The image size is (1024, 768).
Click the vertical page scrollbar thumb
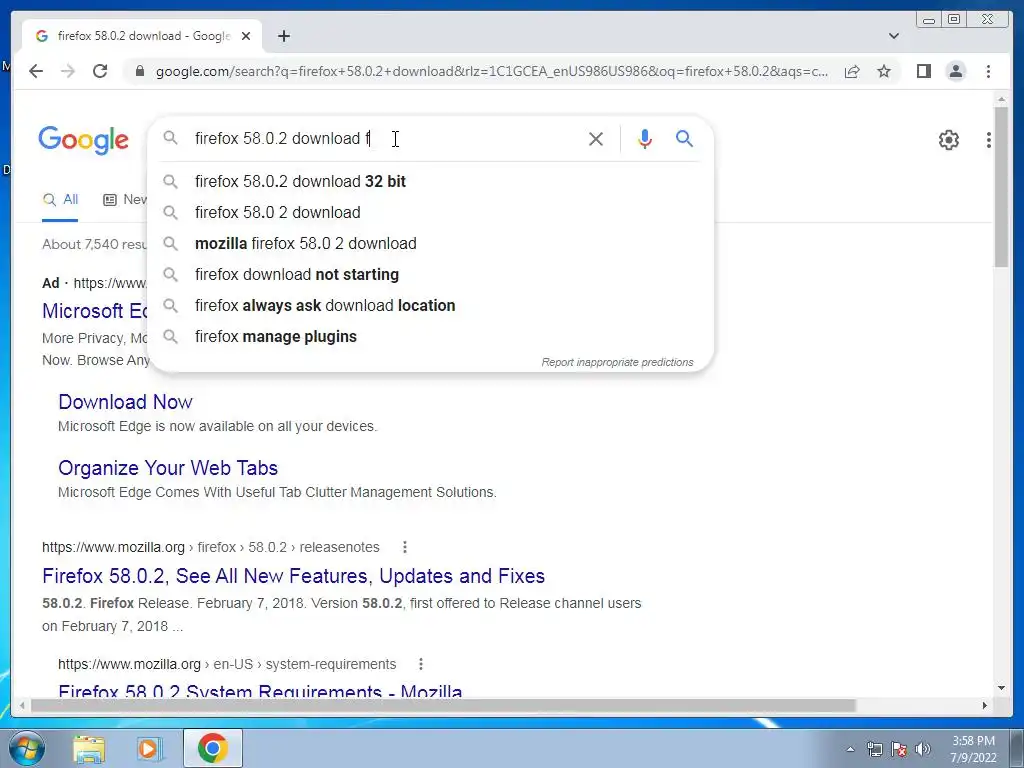click(1001, 186)
